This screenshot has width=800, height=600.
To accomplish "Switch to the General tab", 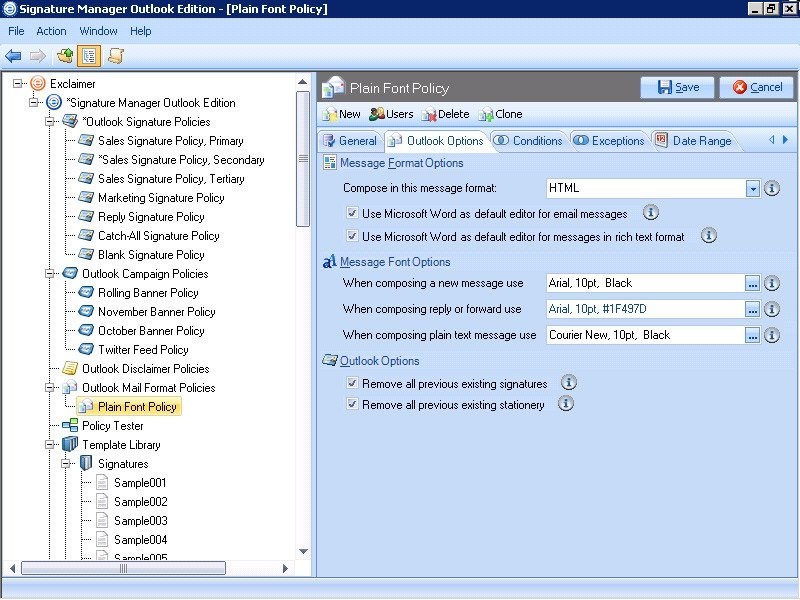I will 350,141.
